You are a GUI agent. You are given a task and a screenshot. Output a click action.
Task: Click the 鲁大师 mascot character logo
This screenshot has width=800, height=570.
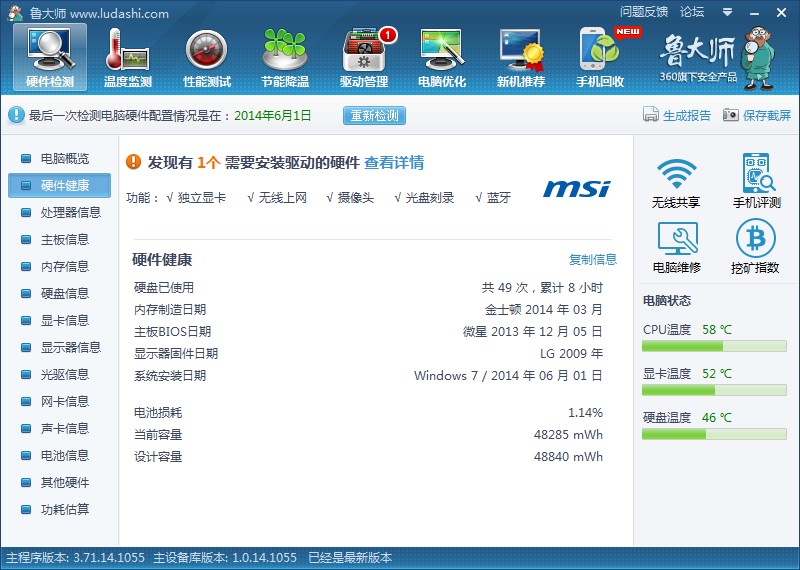[759, 58]
